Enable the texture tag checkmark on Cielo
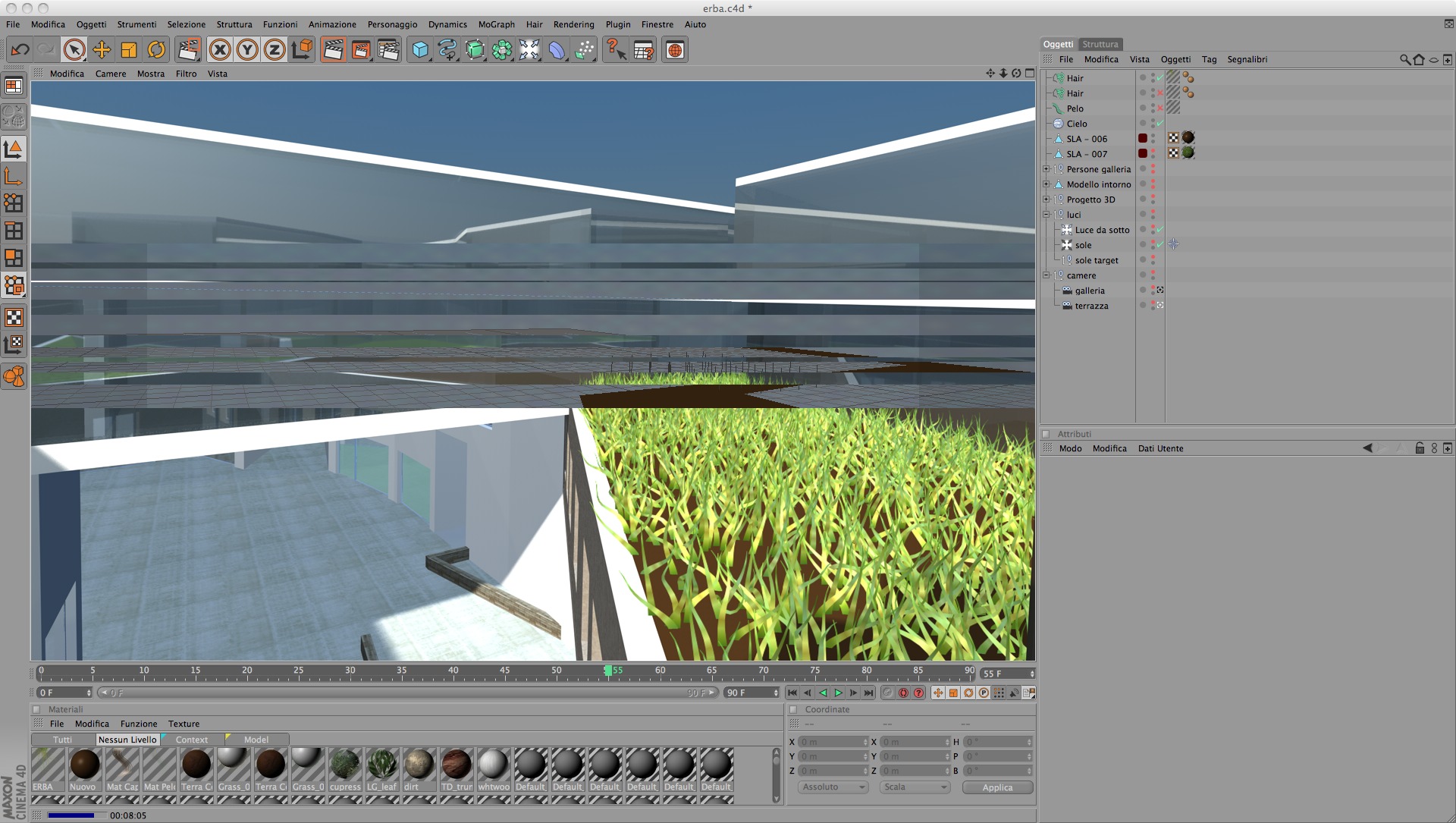 coord(1160,123)
